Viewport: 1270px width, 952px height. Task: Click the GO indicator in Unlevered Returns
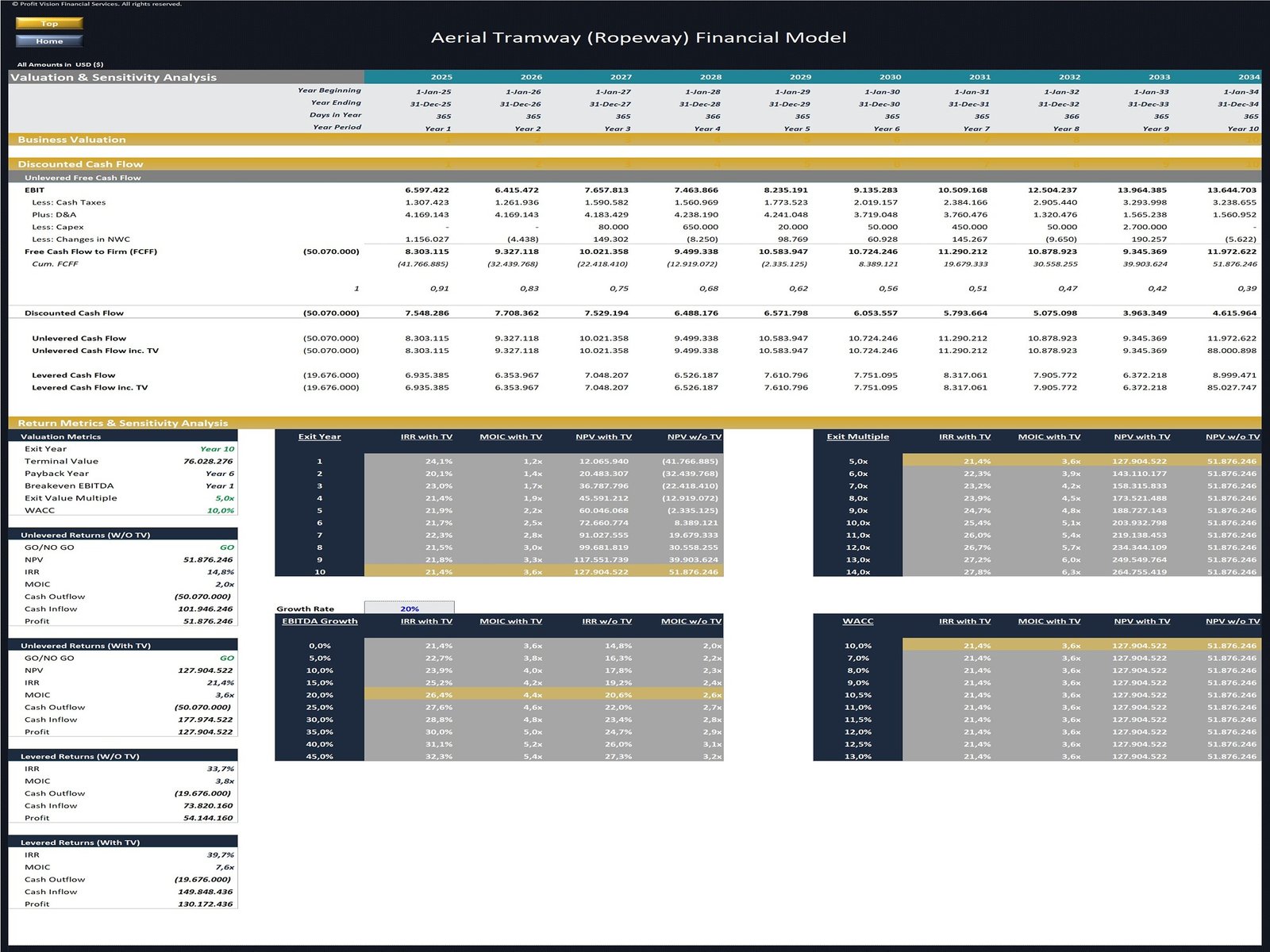click(226, 547)
